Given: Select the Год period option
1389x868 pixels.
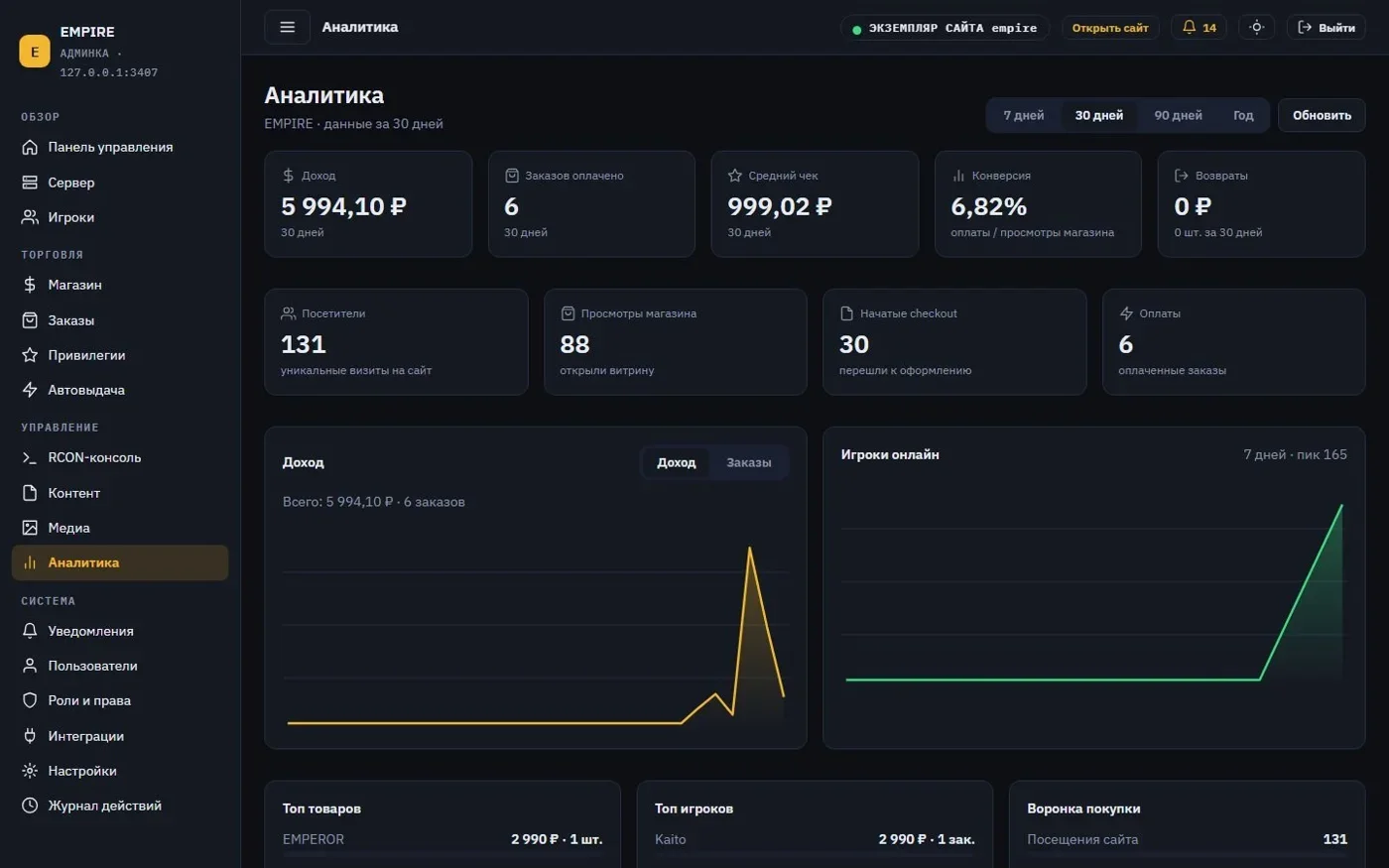Looking at the screenshot, I should pos(1243,115).
